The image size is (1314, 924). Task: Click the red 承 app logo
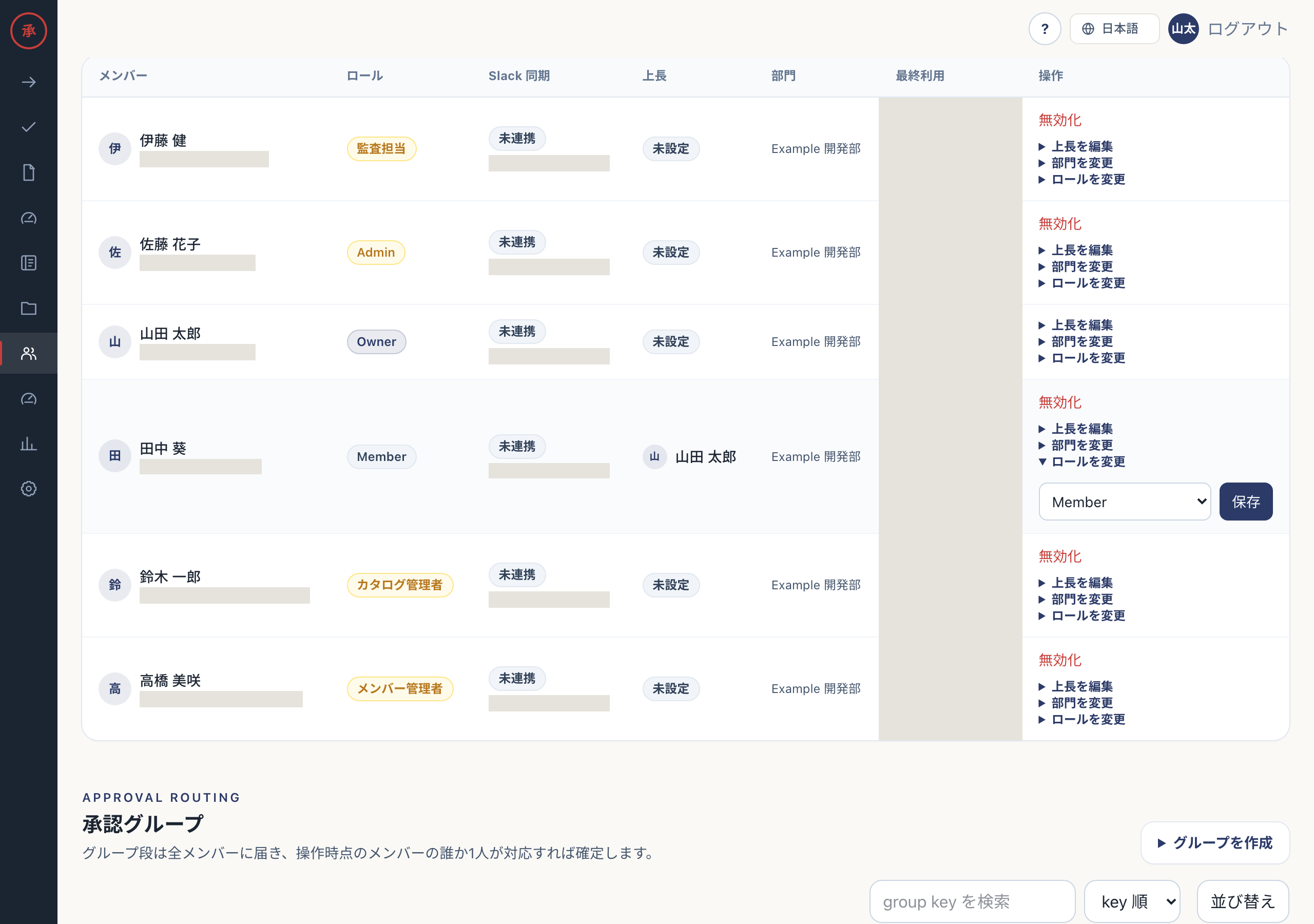[29, 30]
